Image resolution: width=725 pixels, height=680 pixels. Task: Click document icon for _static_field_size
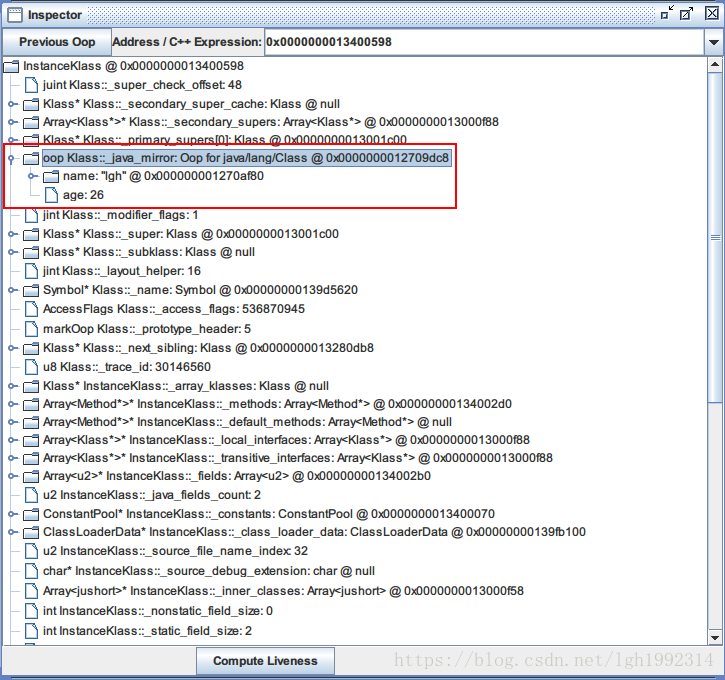pos(31,631)
